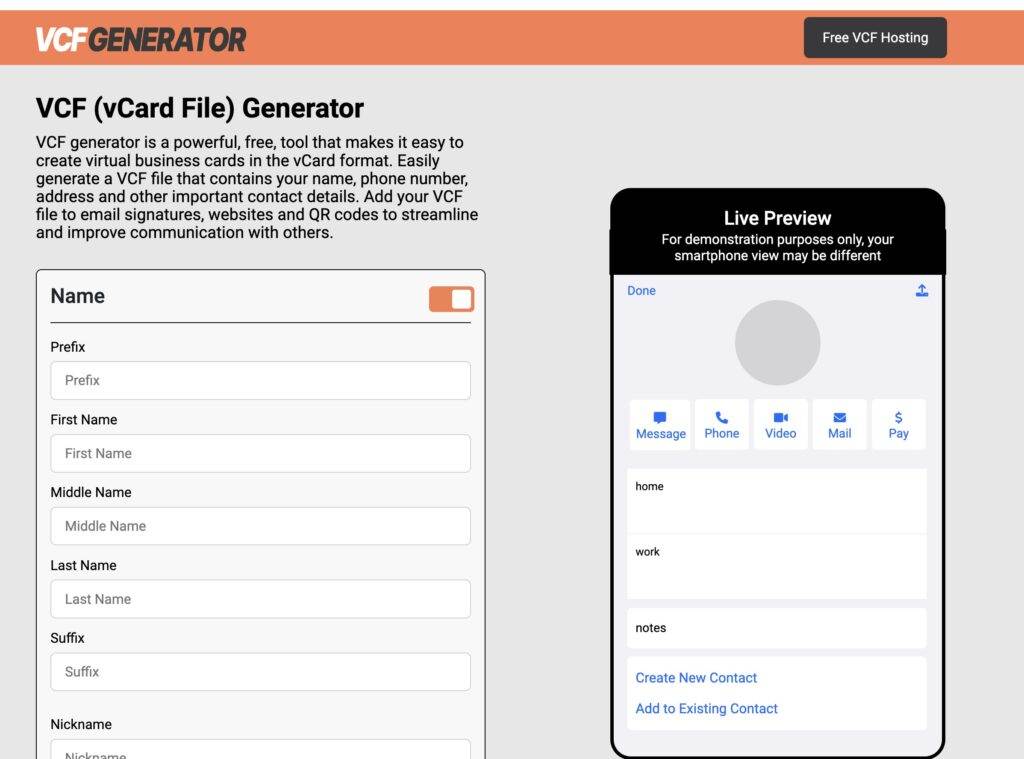Toggle the Name section switch off
This screenshot has width=1024, height=759.
coord(452,299)
